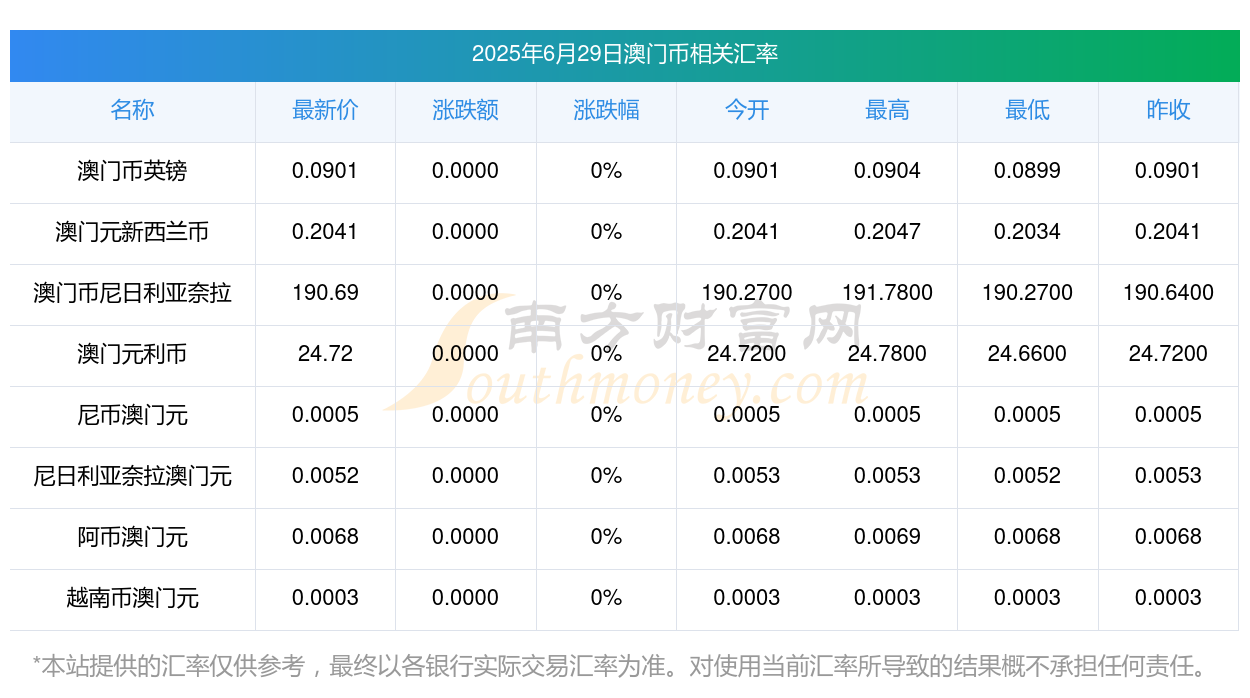The width and height of the screenshot is (1250, 698).
Task: Click the 越南币澳门元 row name
Action: pos(132,598)
